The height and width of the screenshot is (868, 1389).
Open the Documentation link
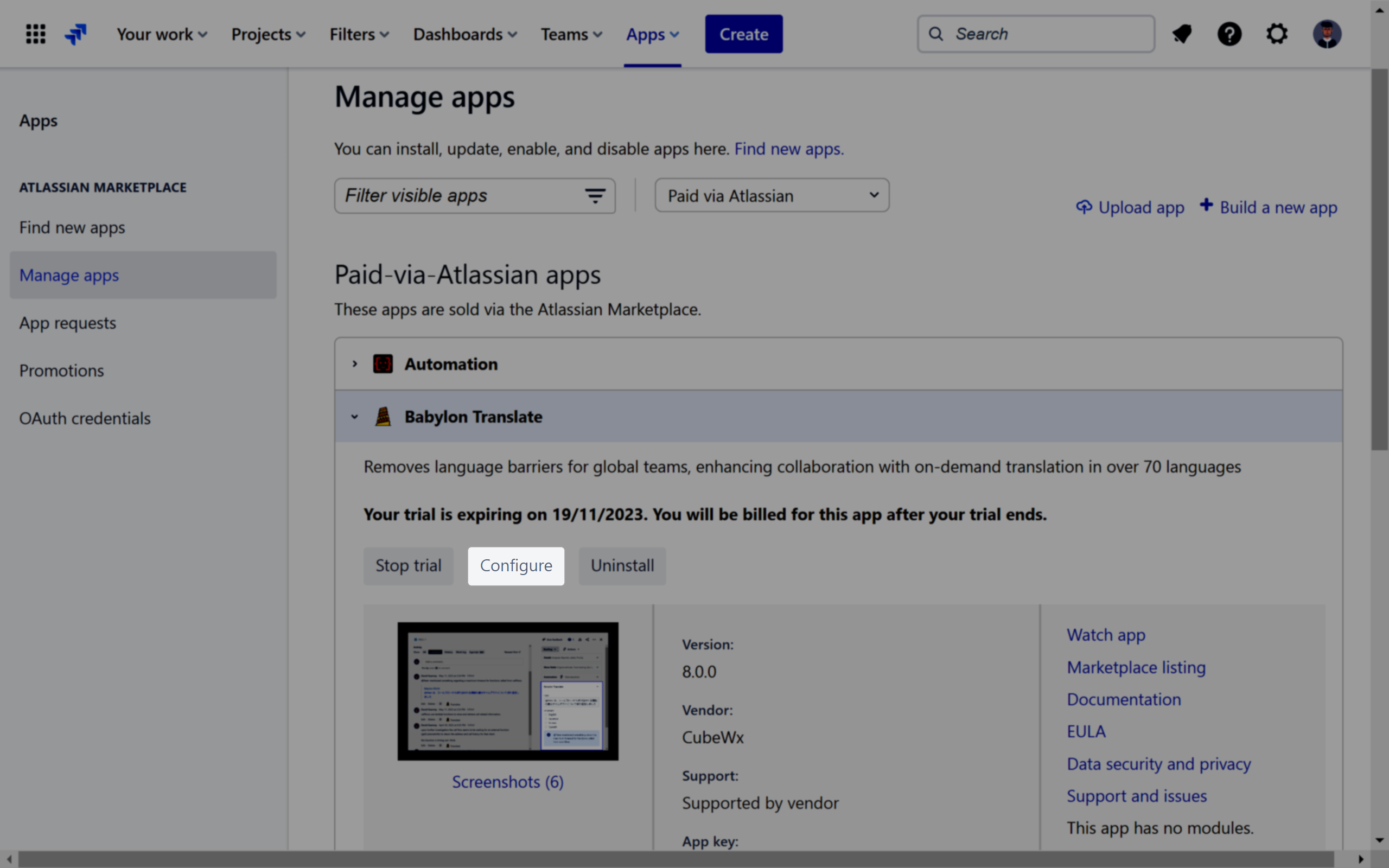1124,699
